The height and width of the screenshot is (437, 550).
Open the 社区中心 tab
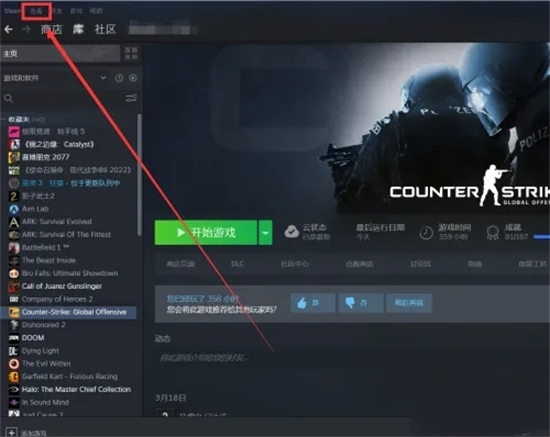[x=295, y=264]
